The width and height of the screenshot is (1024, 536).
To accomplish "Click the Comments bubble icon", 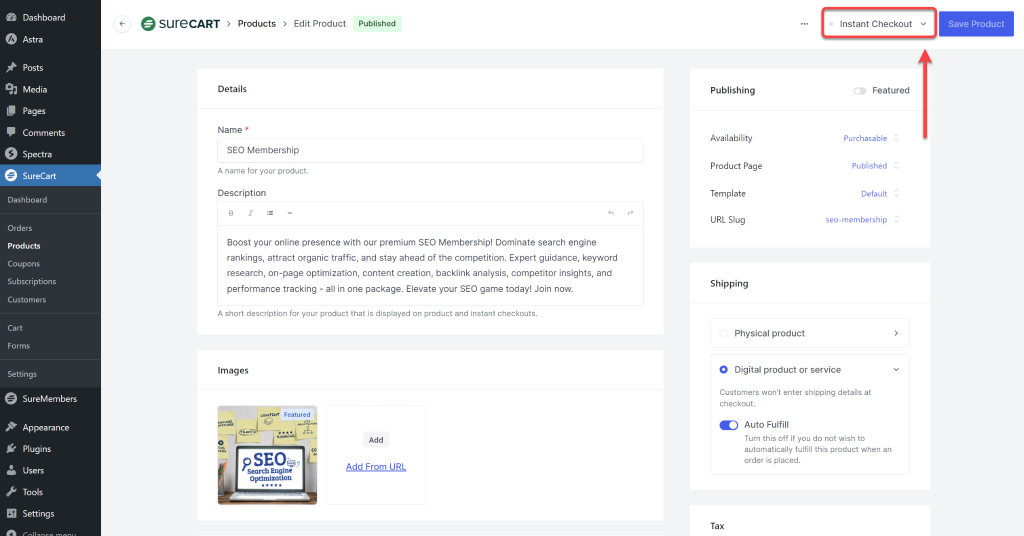I will [11, 132].
